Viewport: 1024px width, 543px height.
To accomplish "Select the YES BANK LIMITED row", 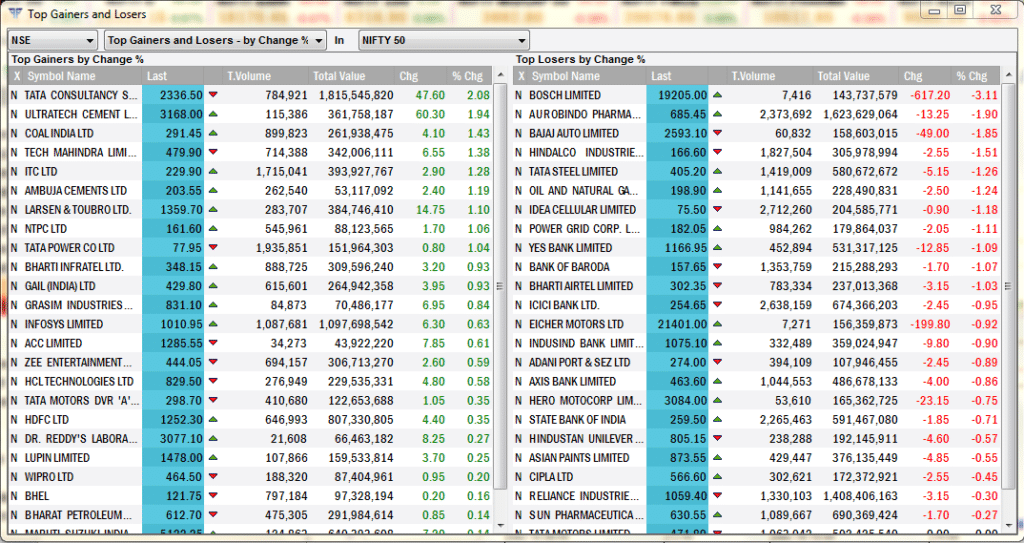I will [x=570, y=248].
